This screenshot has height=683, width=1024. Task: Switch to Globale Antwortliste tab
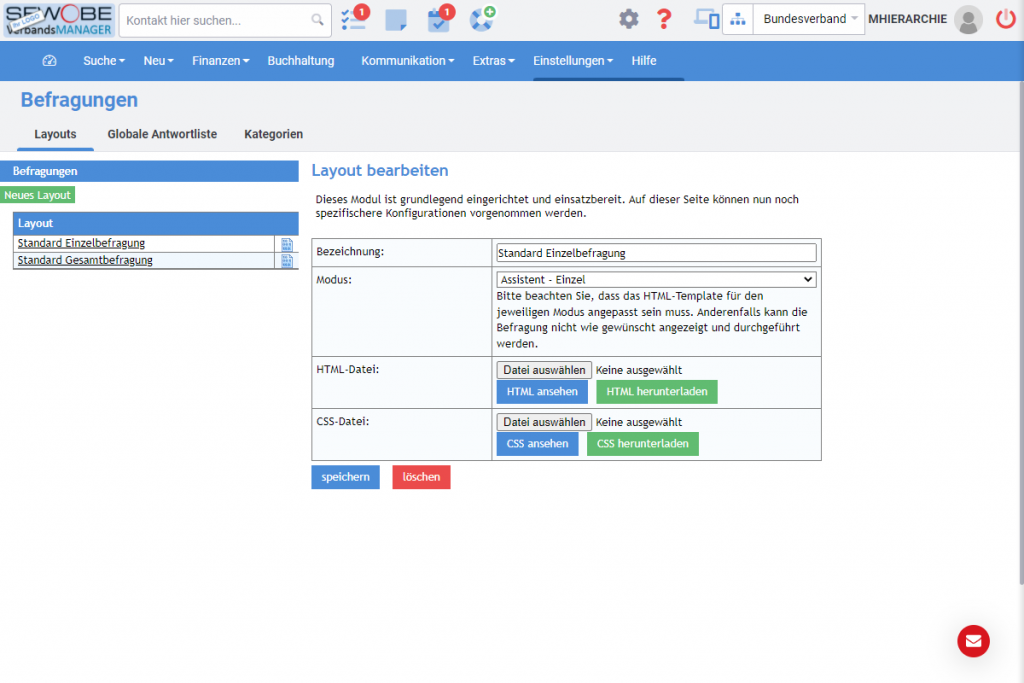pyautogui.click(x=162, y=134)
